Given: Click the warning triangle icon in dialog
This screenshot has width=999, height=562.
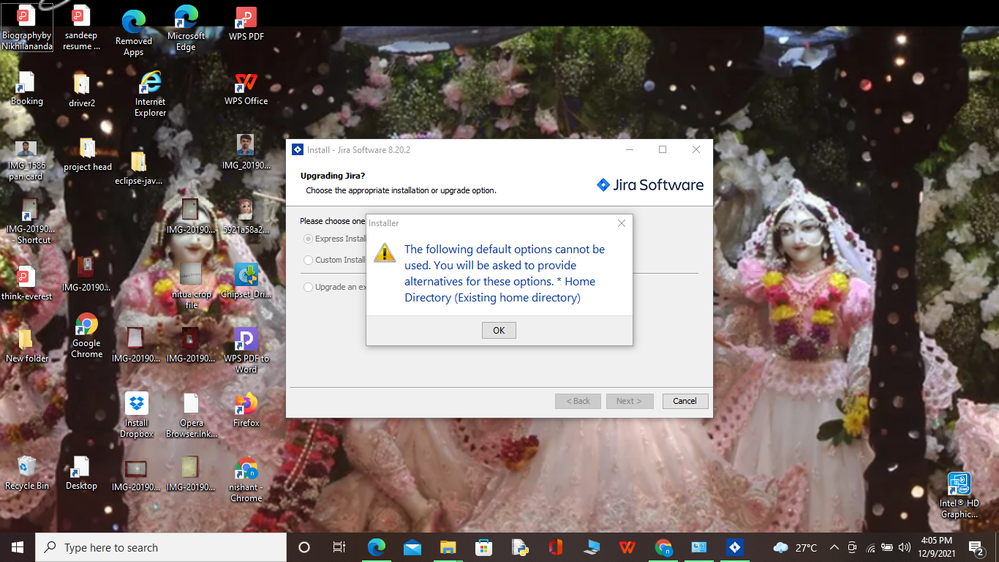Looking at the screenshot, I should coord(384,252).
